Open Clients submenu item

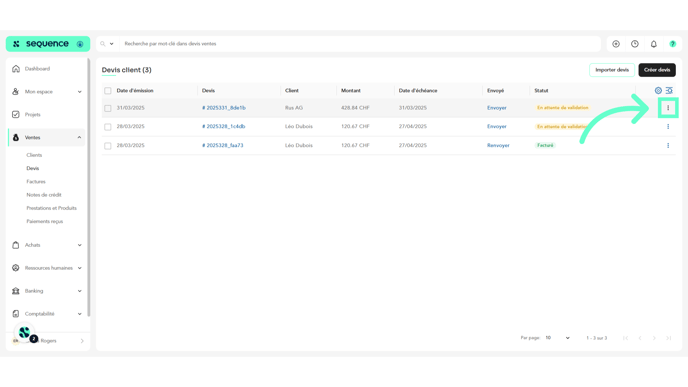coord(34,155)
